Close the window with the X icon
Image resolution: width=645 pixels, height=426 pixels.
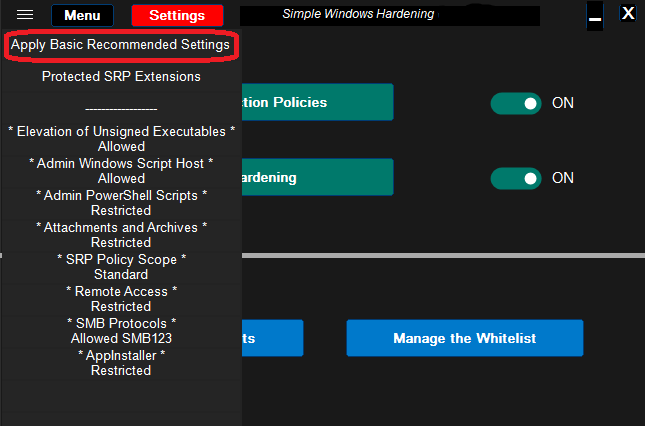tap(627, 14)
